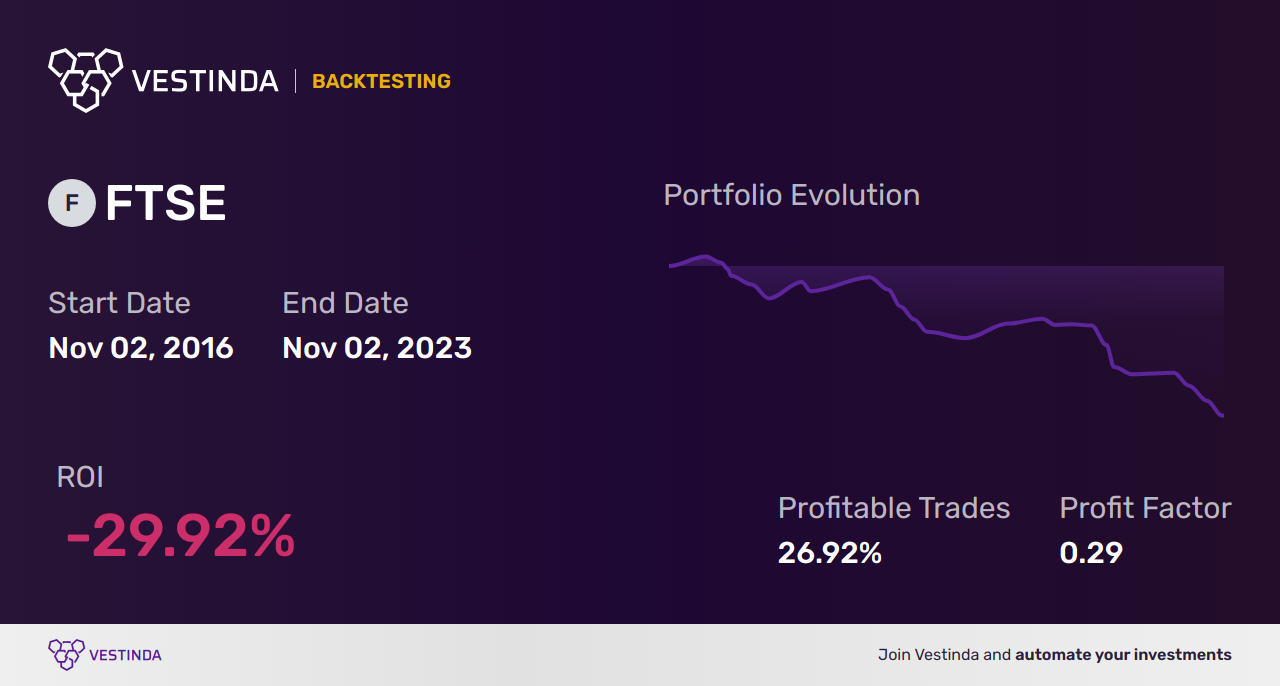
Task: Click the Nov 02, 2023 end date value
Action: click(377, 348)
